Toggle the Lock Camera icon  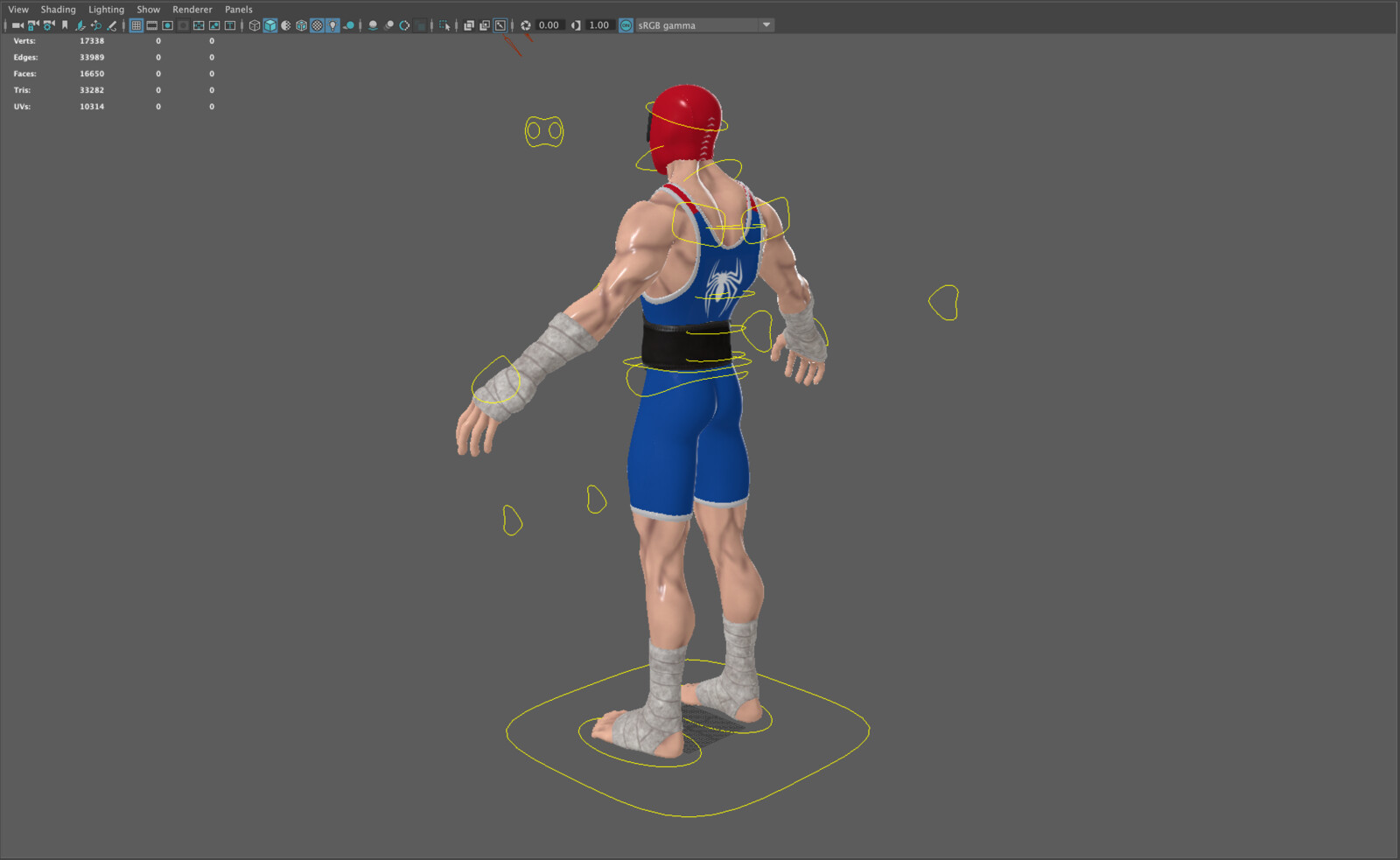(33, 25)
